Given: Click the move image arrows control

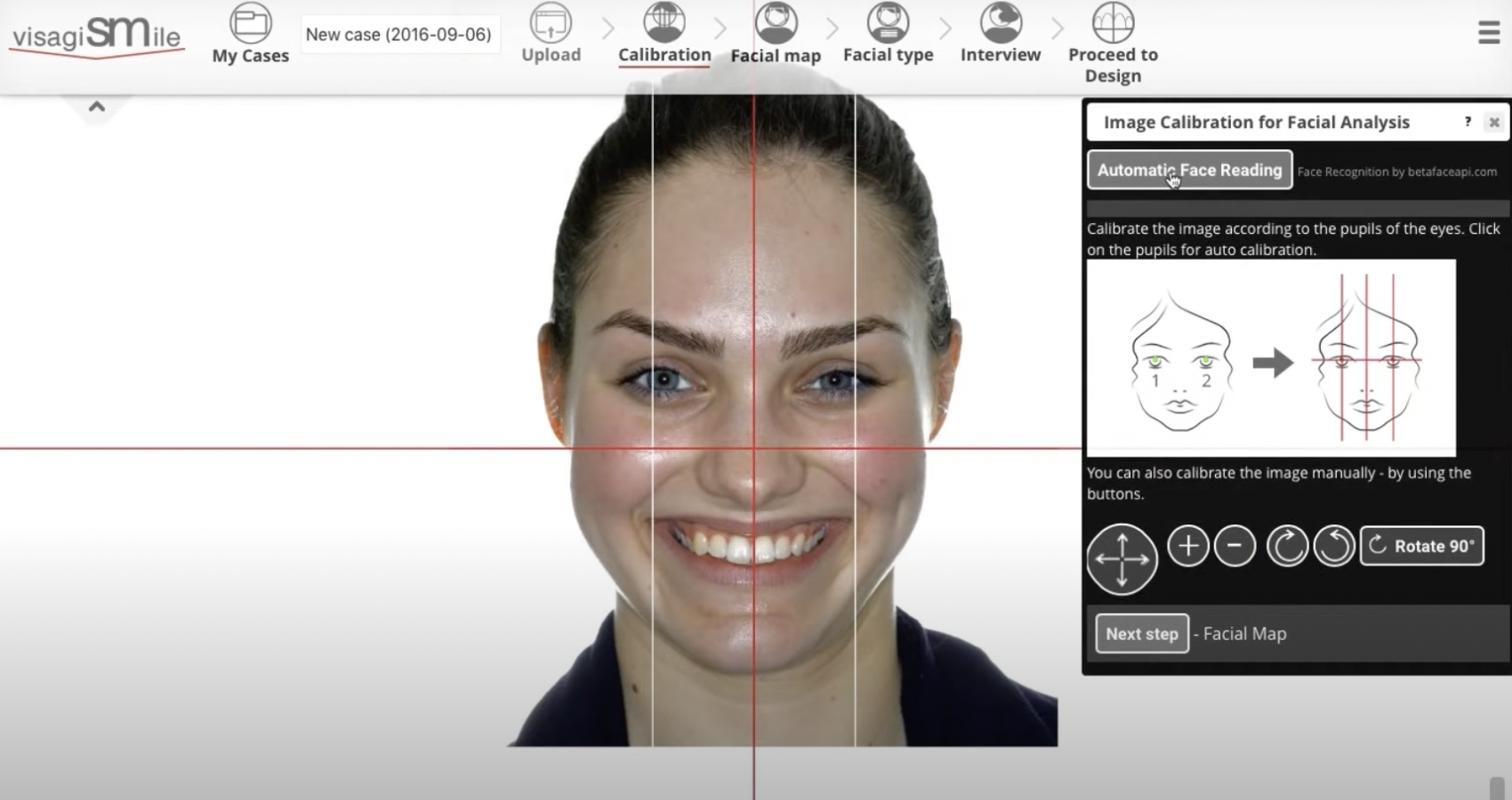Looking at the screenshot, I should point(1122,559).
